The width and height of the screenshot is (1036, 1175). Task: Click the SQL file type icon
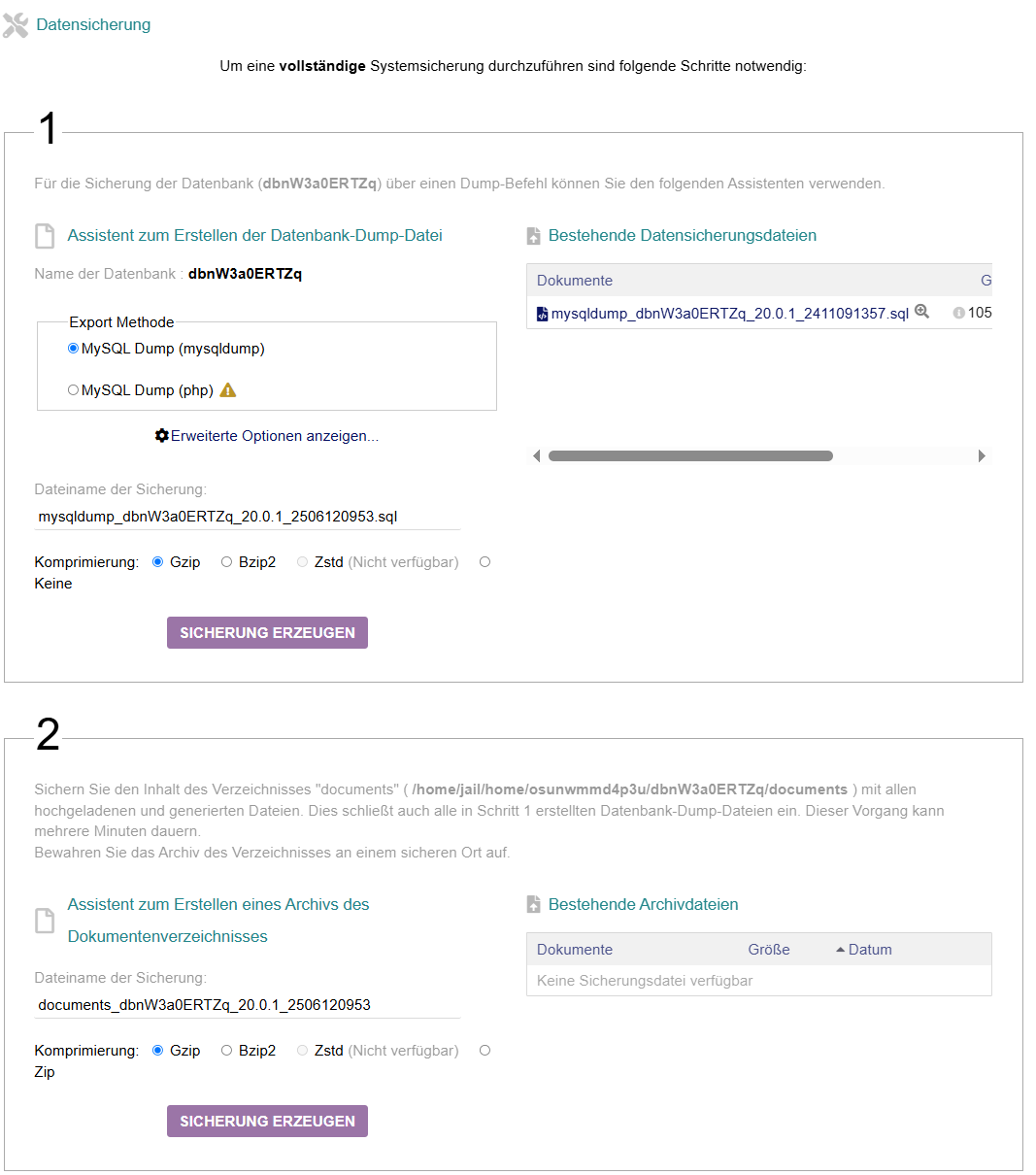542,314
